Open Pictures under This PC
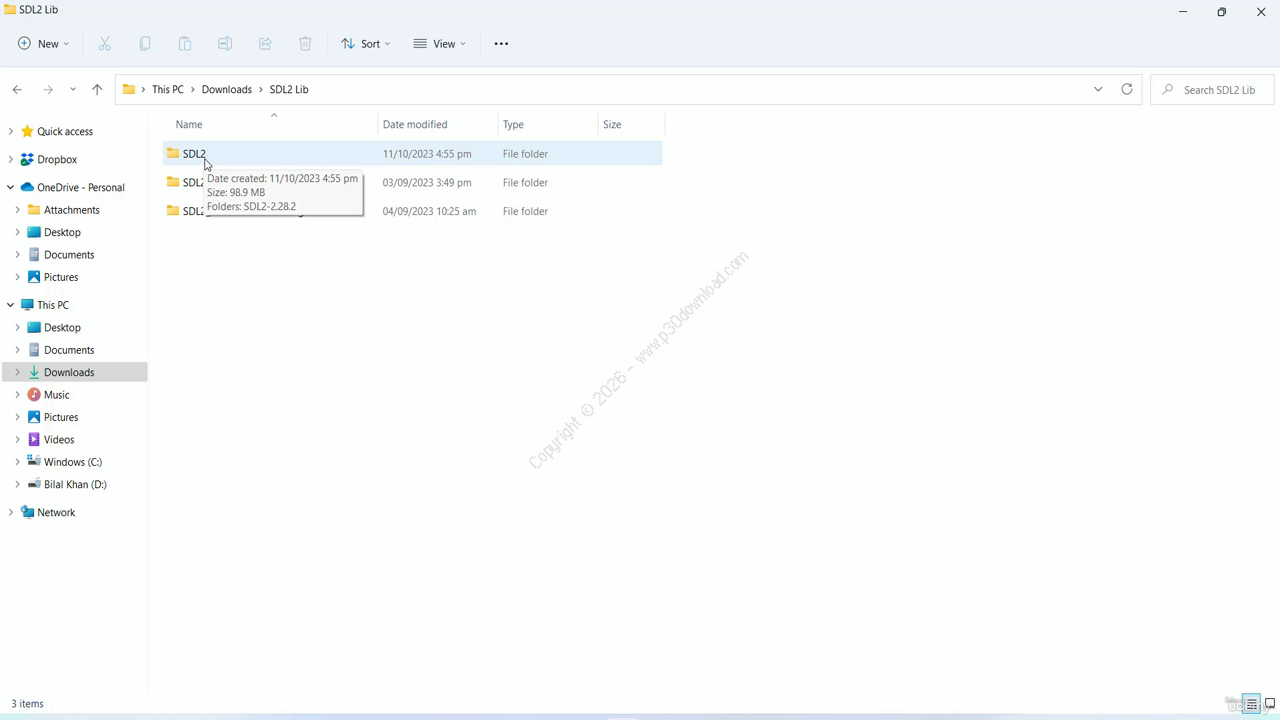The image size is (1280, 720). tap(61, 417)
